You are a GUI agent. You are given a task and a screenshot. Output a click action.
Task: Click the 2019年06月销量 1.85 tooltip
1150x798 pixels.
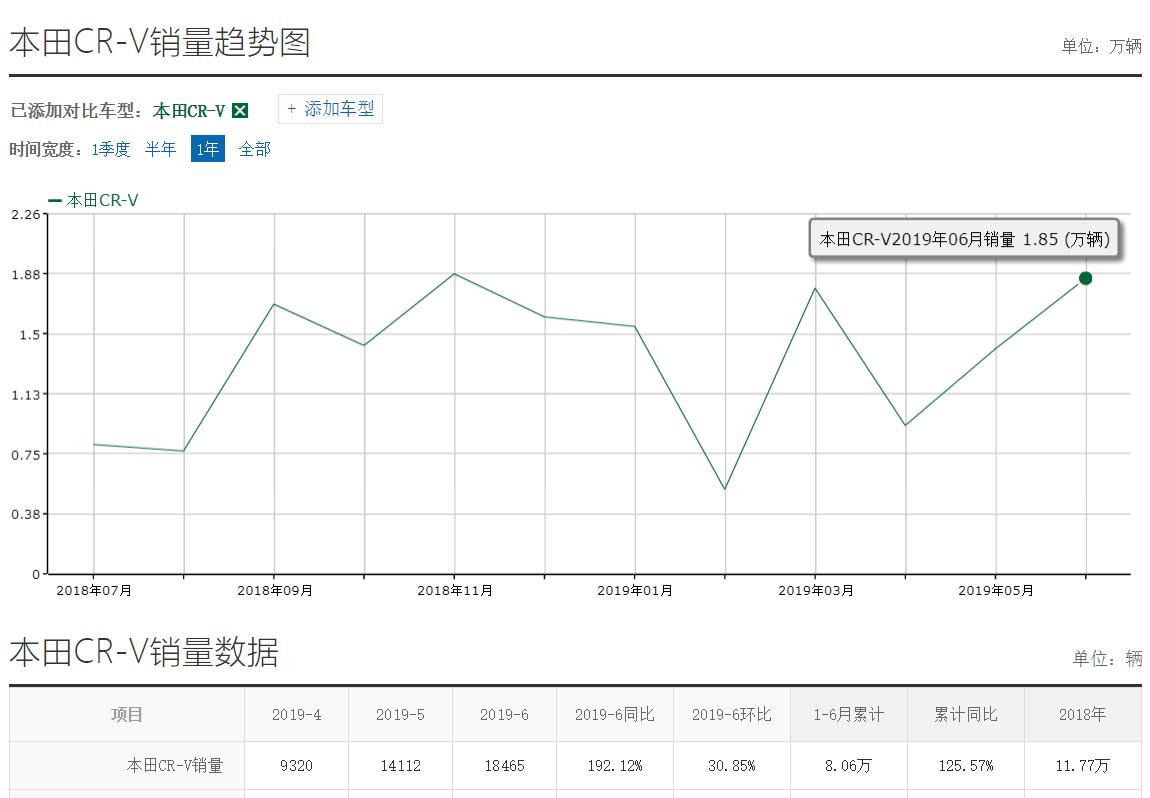click(x=964, y=239)
